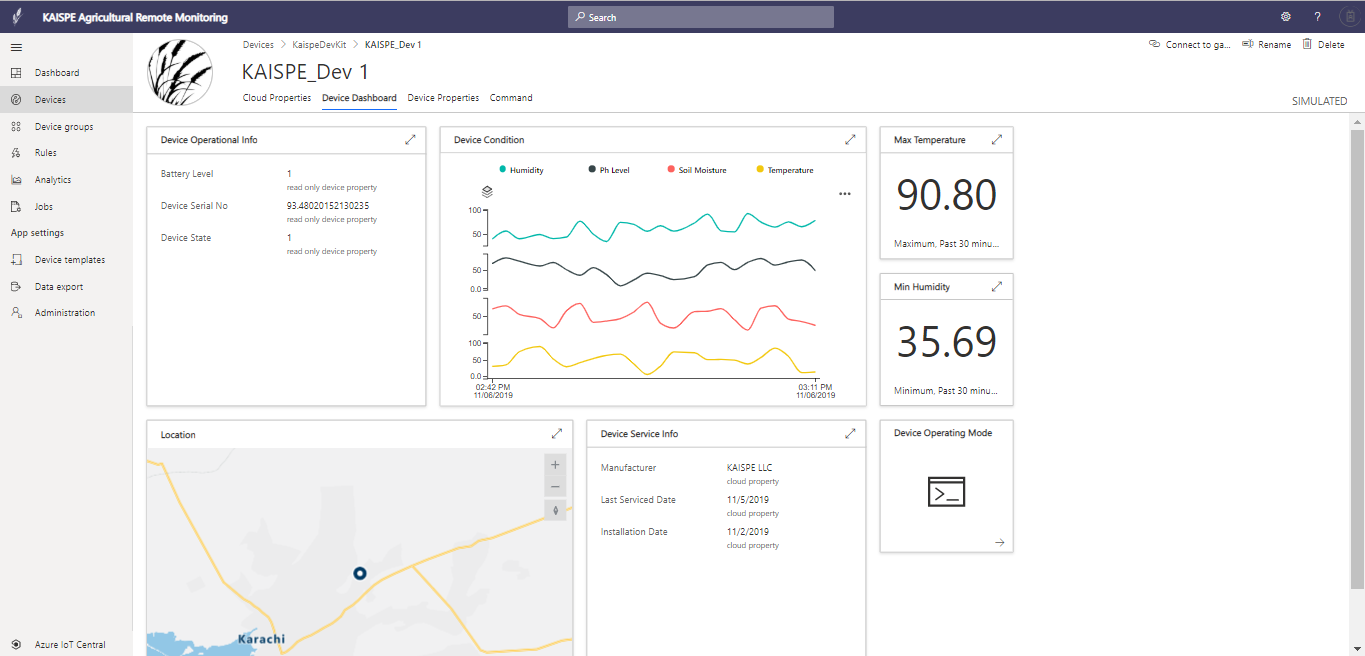Screen dimensions: 1365x656
Task: Zoom in on the Location map
Action: click(555, 465)
